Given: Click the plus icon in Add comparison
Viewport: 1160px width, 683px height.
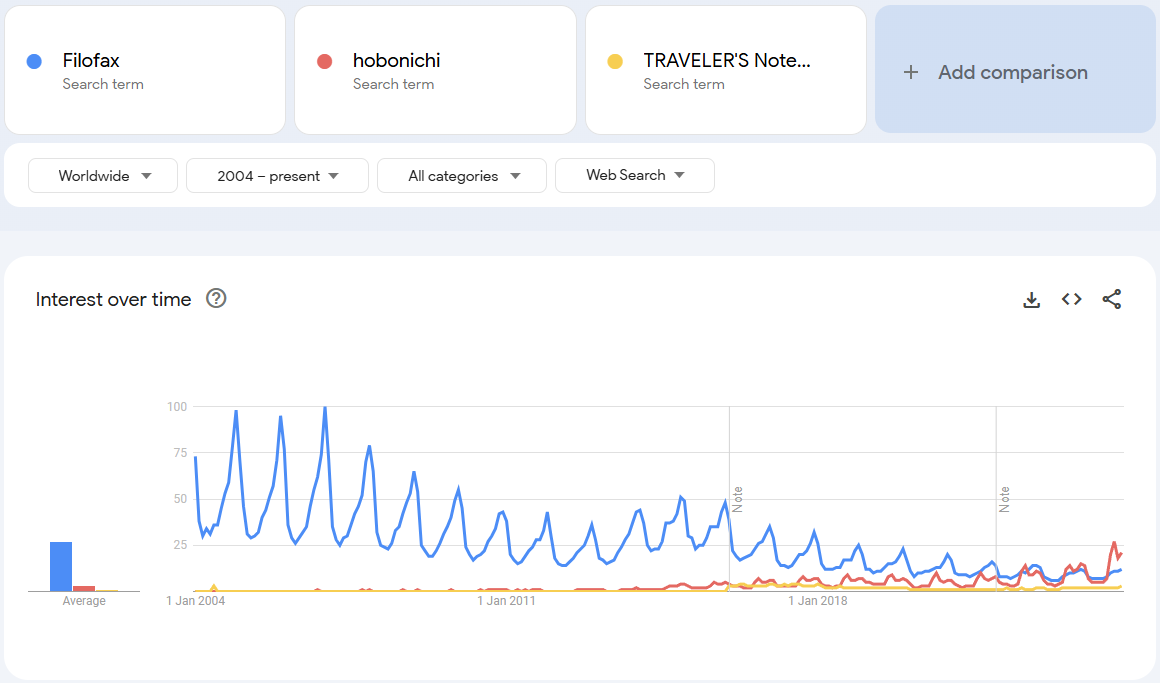Looking at the screenshot, I should [911, 72].
